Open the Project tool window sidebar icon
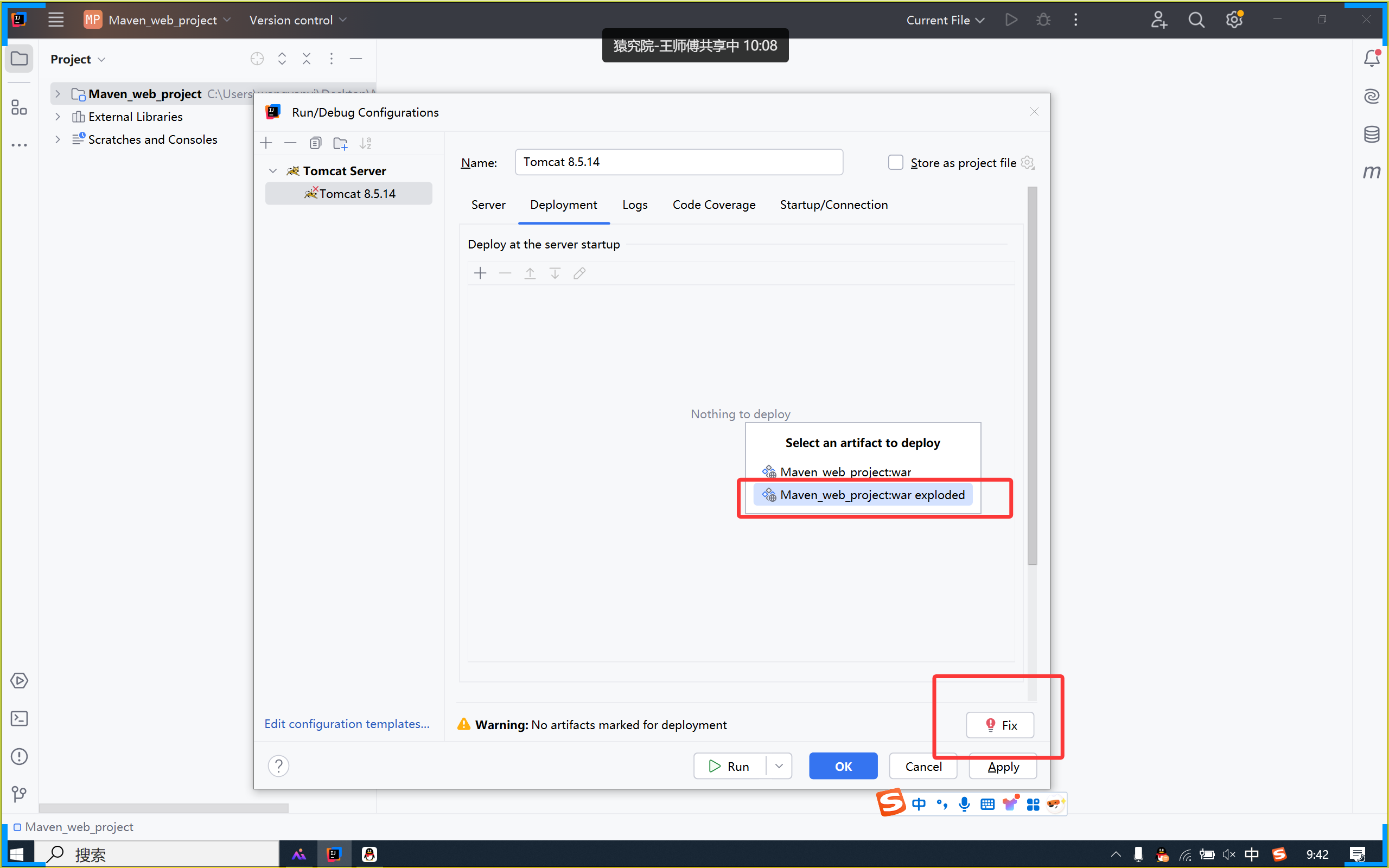1389x868 pixels. pyautogui.click(x=20, y=59)
